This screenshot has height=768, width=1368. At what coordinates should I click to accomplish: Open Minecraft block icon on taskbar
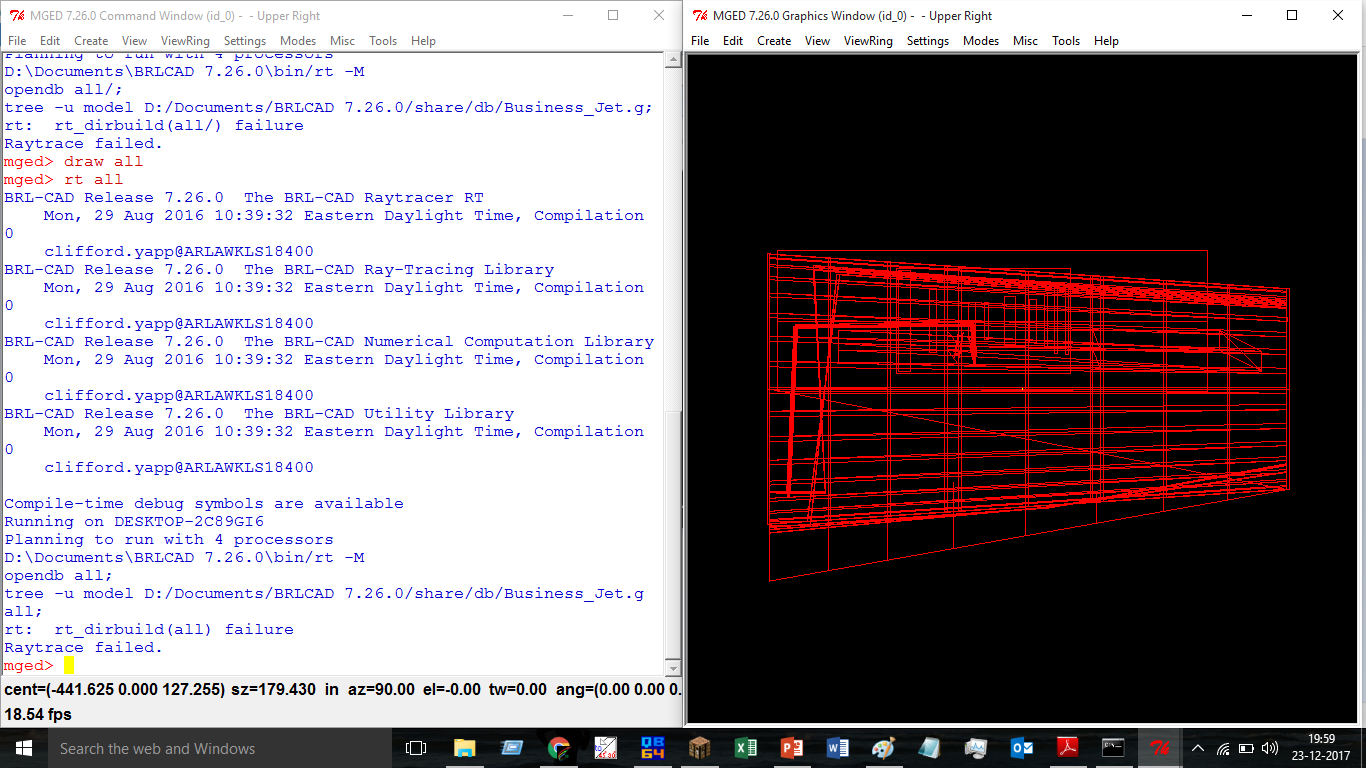click(x=700, y=748)
